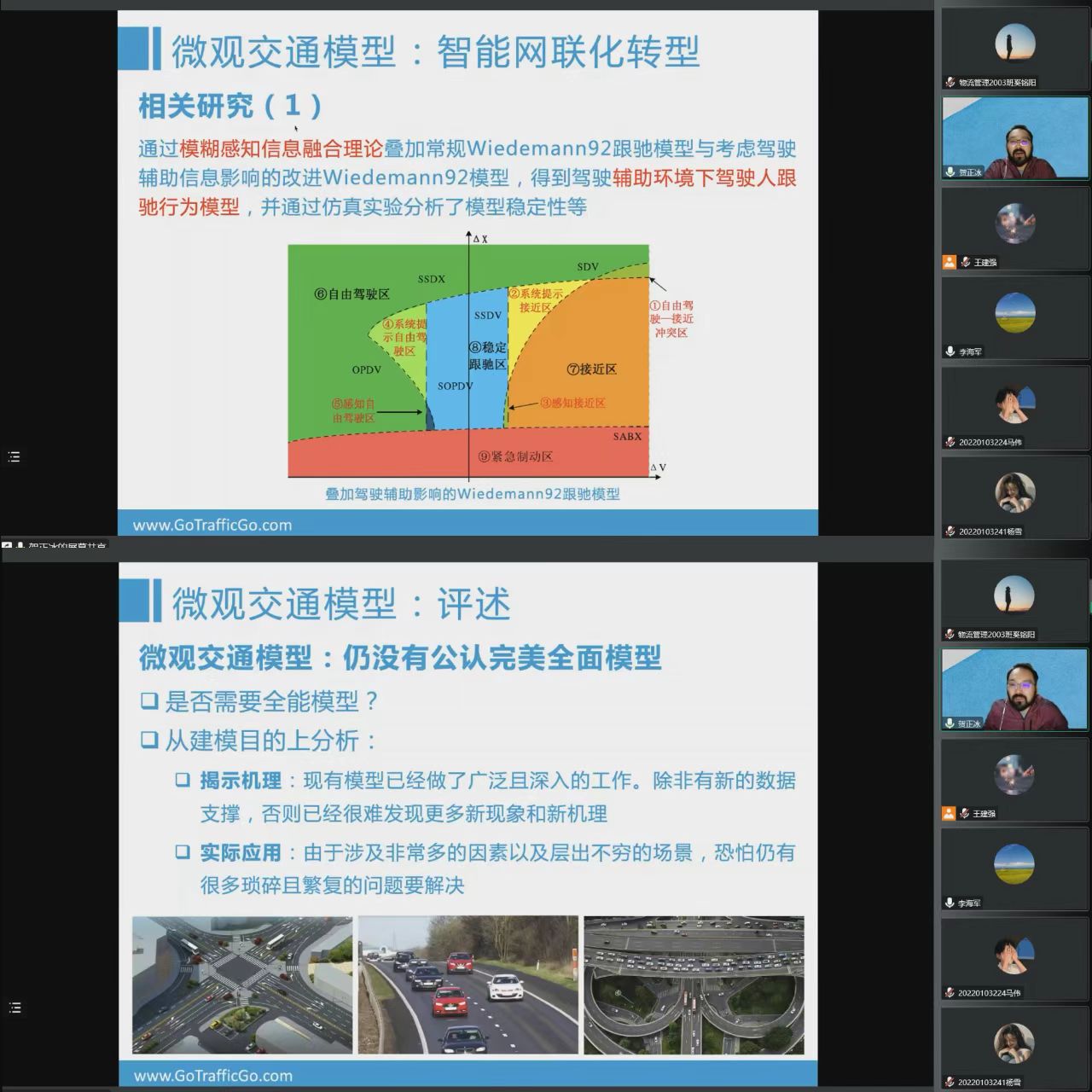Click the aerial interchange photo
The image size is (1092, 1092).
click(693, 985)
